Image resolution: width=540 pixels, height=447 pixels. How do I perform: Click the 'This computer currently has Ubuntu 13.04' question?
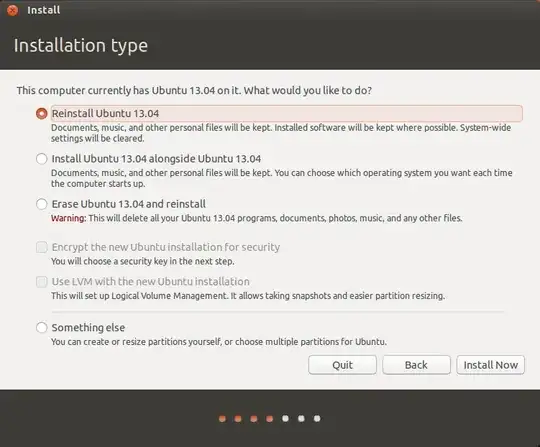(x=194, y=91)
